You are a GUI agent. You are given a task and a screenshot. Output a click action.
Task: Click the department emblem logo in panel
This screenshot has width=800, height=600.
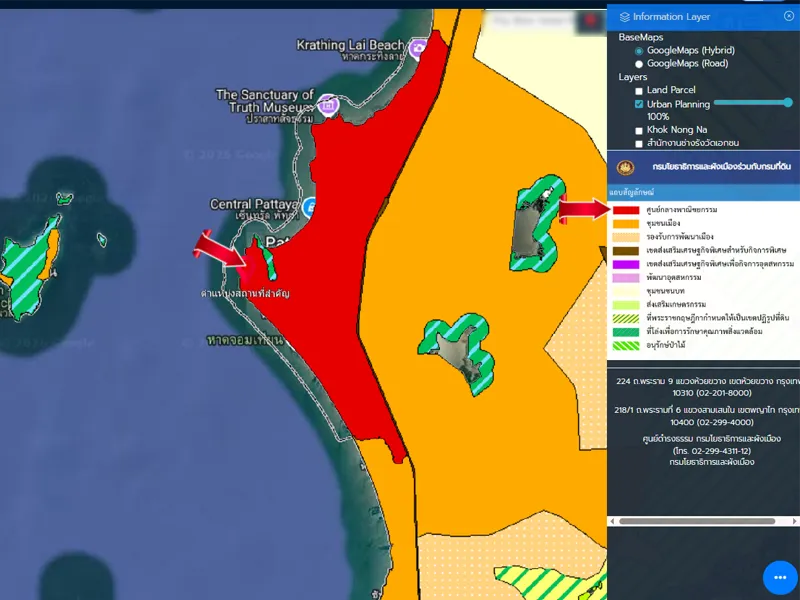coord(625,167)
